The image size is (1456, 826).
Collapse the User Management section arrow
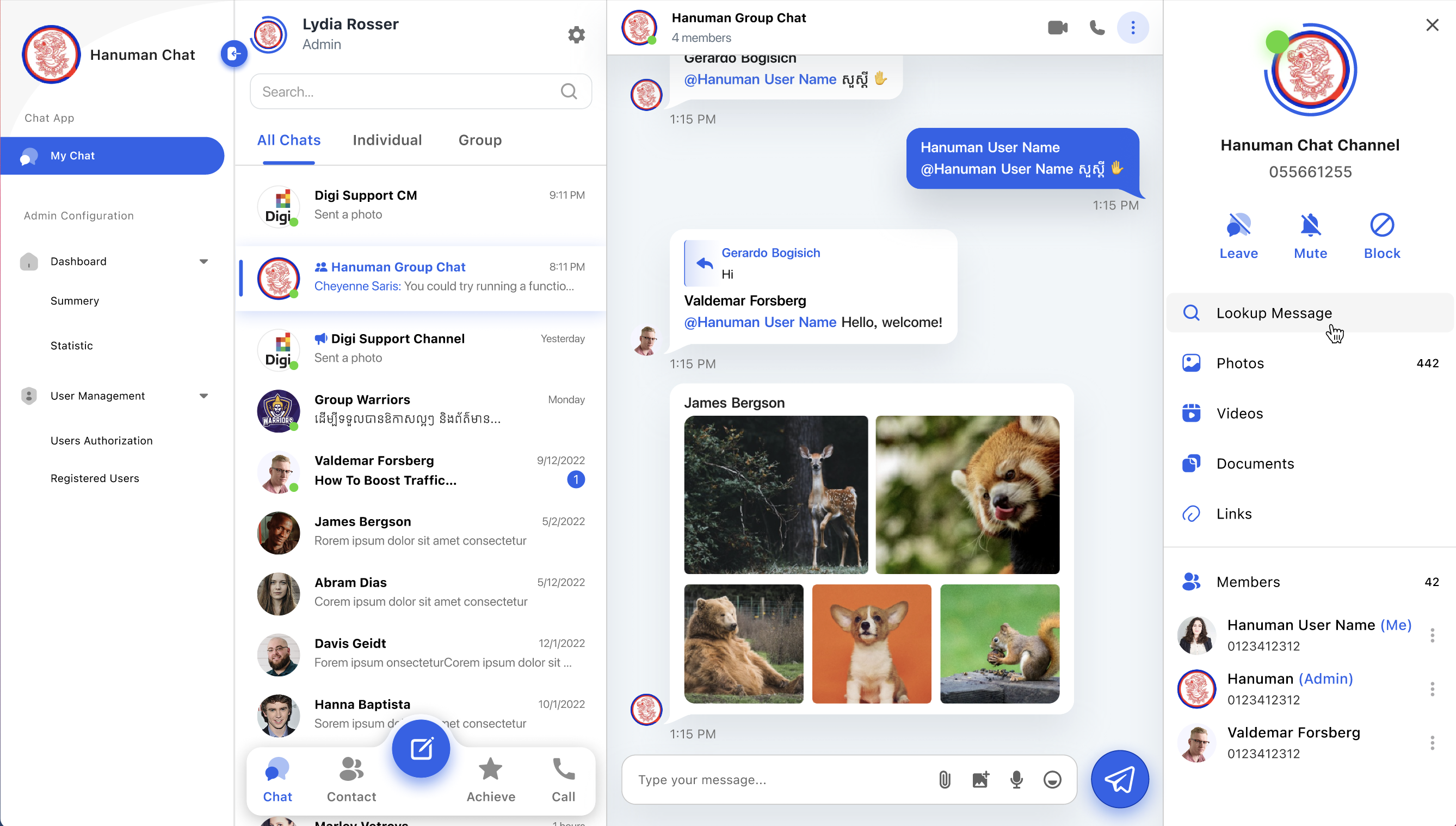click(x=203, y=396)
